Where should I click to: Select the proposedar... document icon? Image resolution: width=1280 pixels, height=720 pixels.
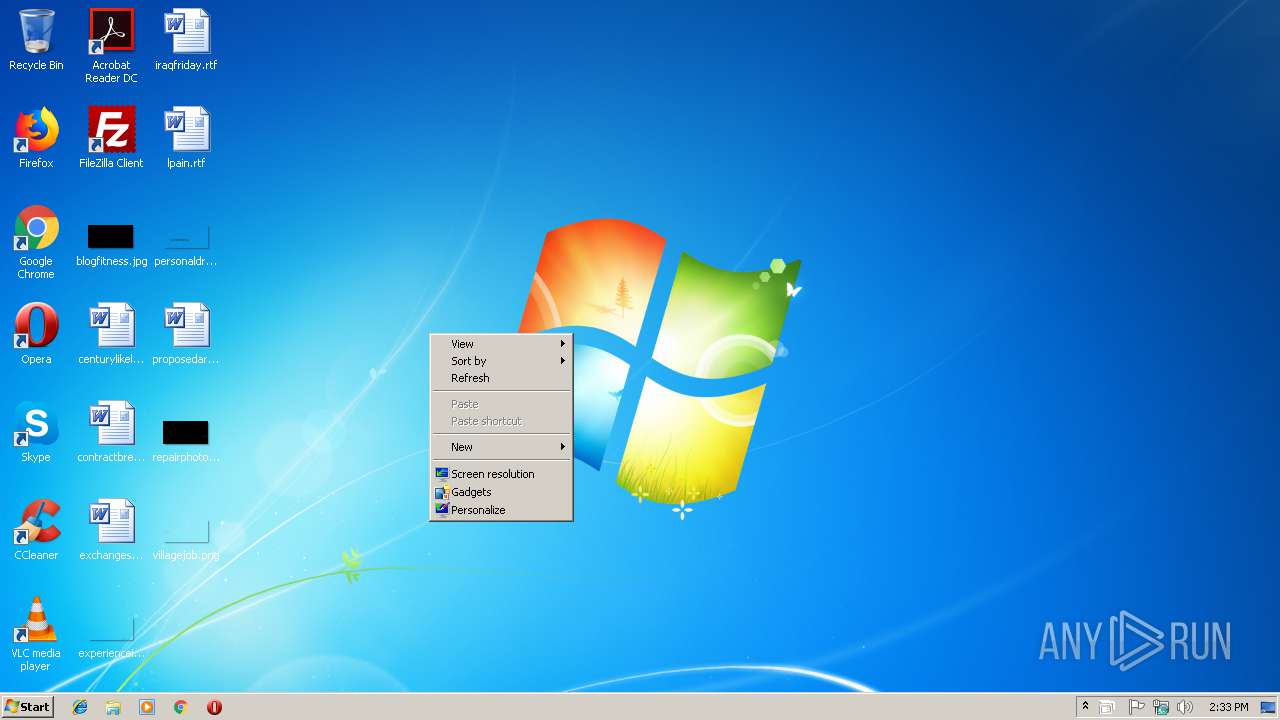pos(186,334)
